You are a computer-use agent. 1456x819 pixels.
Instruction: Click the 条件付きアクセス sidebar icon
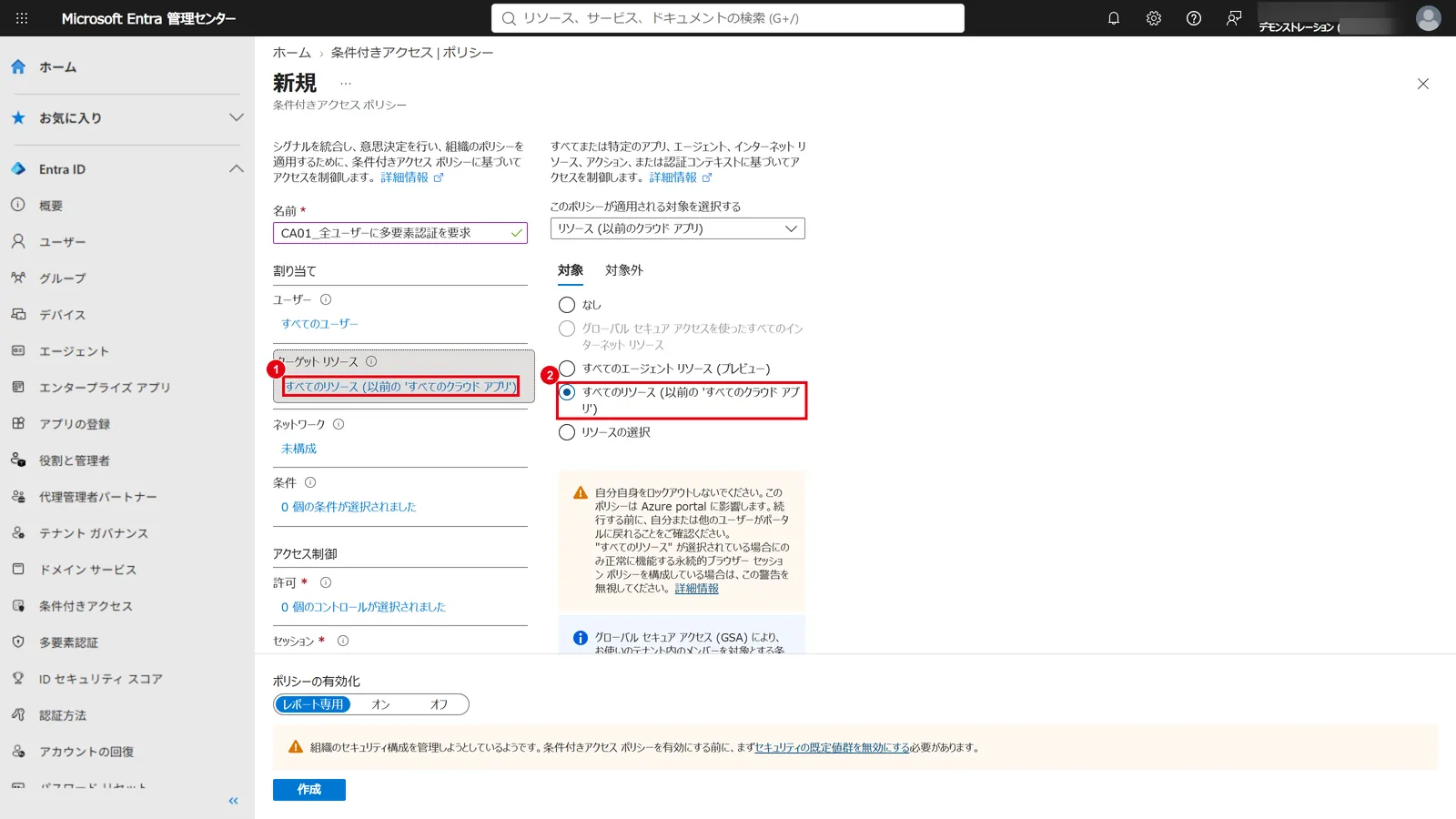point(18,605)
